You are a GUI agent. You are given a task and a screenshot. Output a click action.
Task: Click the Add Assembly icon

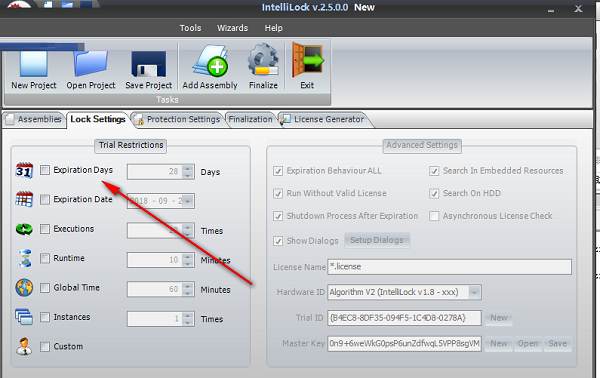click(x=210, y=61)
